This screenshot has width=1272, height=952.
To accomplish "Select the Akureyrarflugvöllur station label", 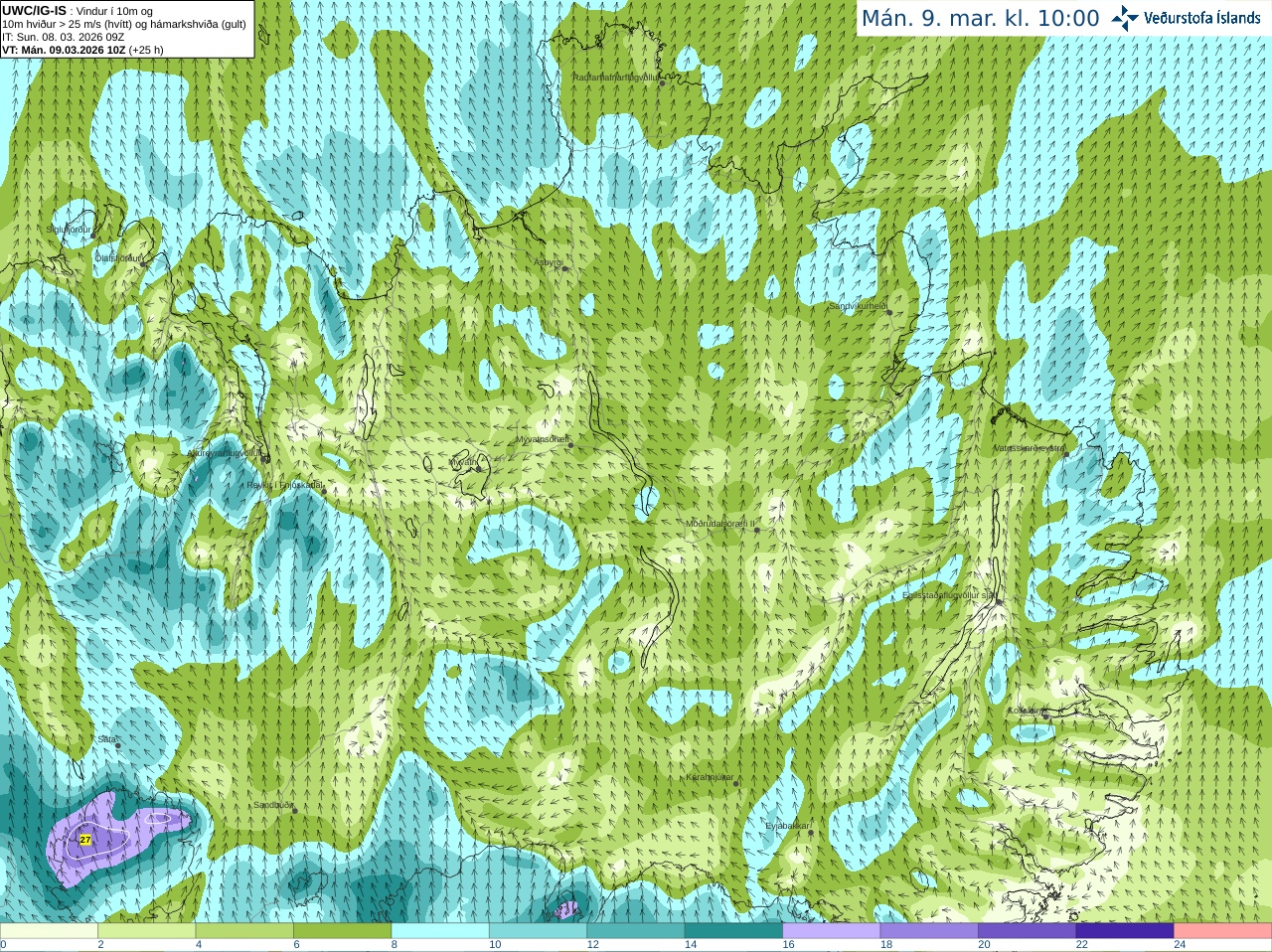I will [227, 453].
